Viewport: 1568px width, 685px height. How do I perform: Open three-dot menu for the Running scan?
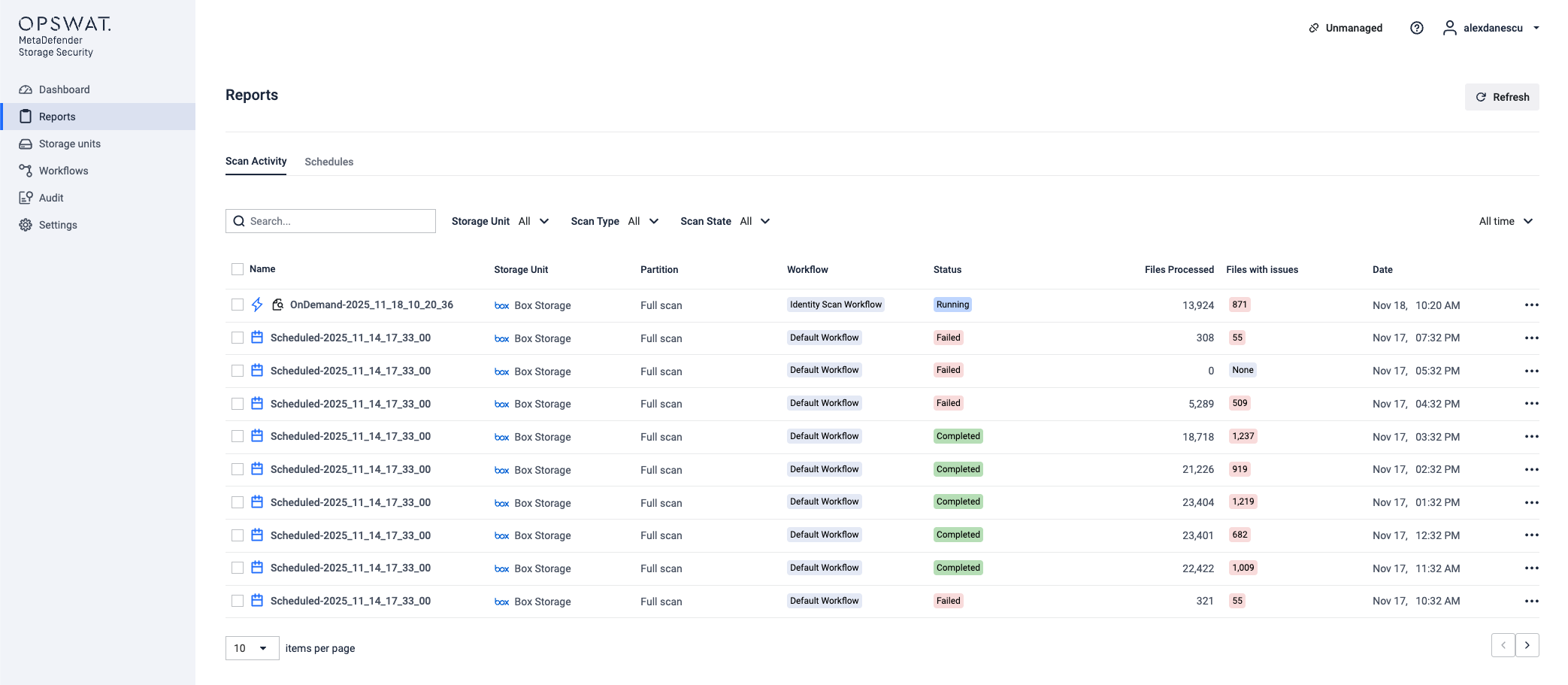(1531, 305)
